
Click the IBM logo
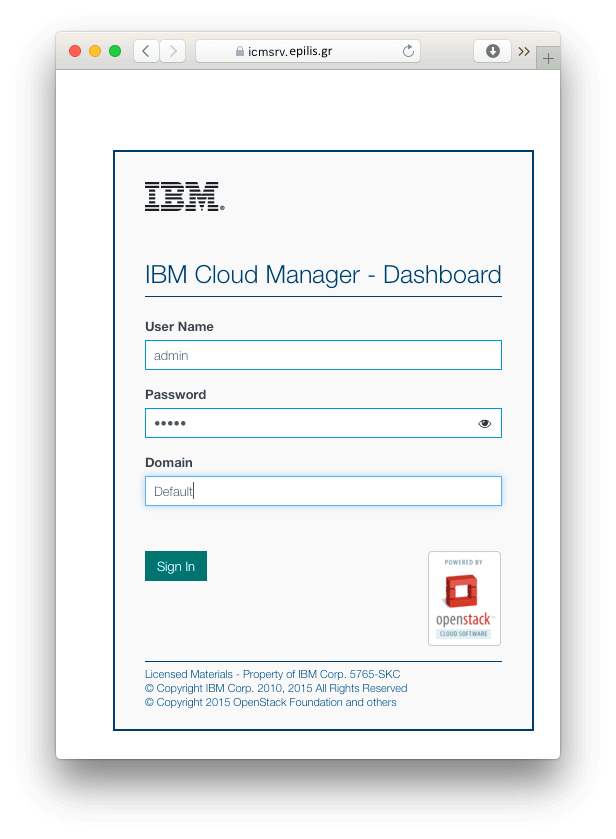[185, 196]
